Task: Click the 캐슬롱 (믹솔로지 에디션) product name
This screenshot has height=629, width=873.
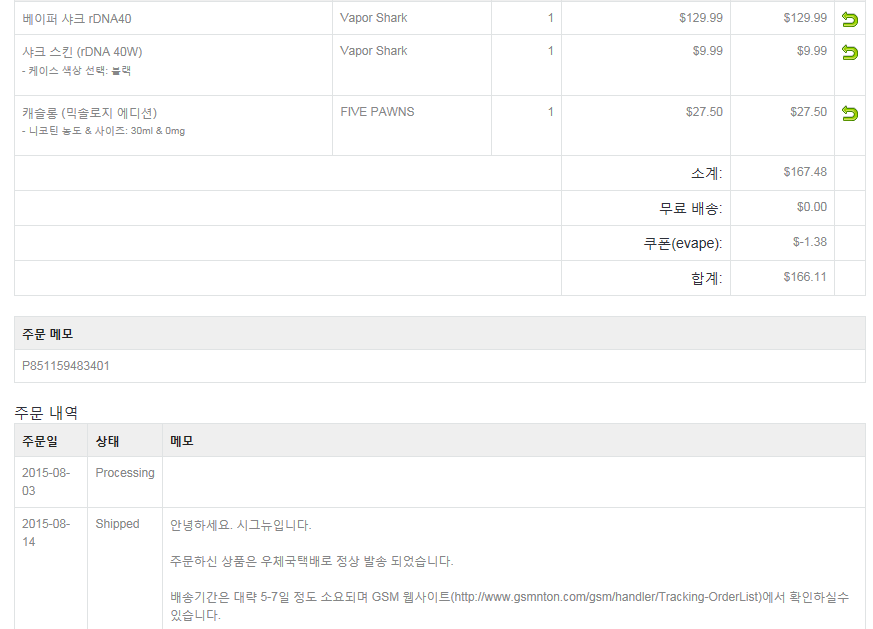Action: (x=90, y=112)
